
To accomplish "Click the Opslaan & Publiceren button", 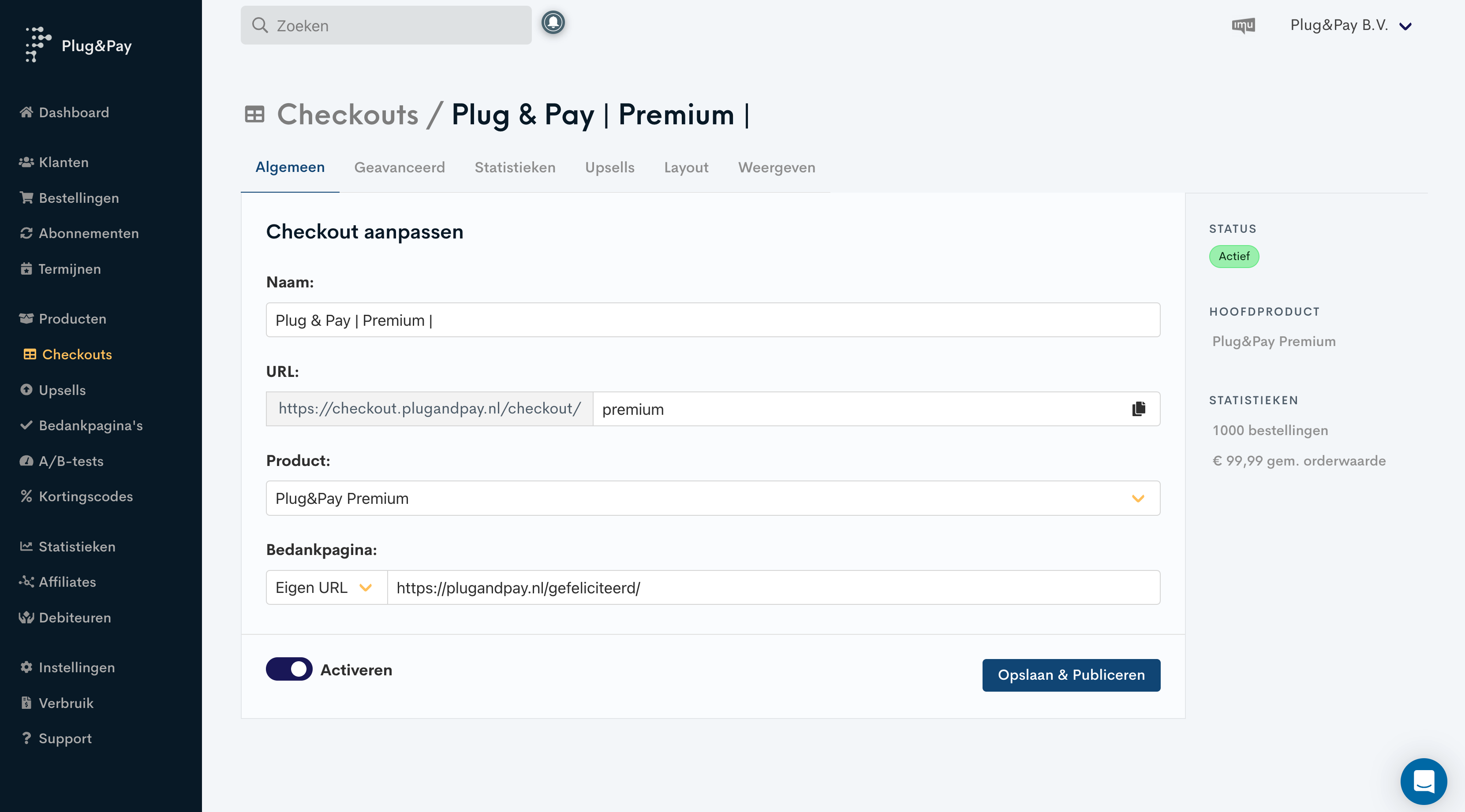I will [x=1071, y=675].
